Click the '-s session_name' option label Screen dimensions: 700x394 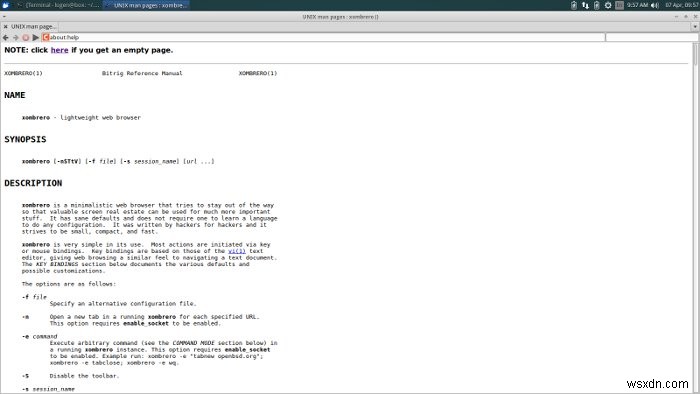(x=48, y=389)
